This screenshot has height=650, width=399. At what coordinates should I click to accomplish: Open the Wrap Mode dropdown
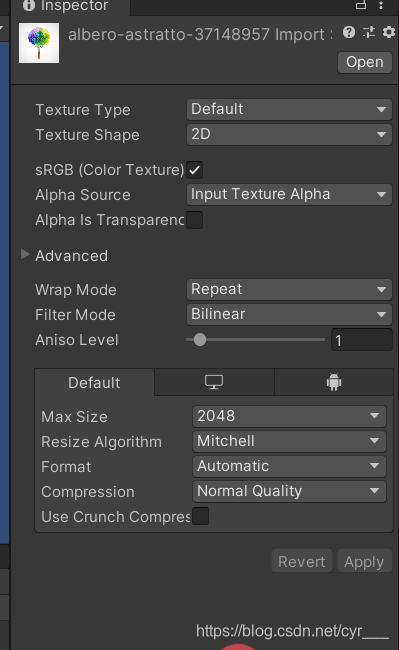coord(289,289)
